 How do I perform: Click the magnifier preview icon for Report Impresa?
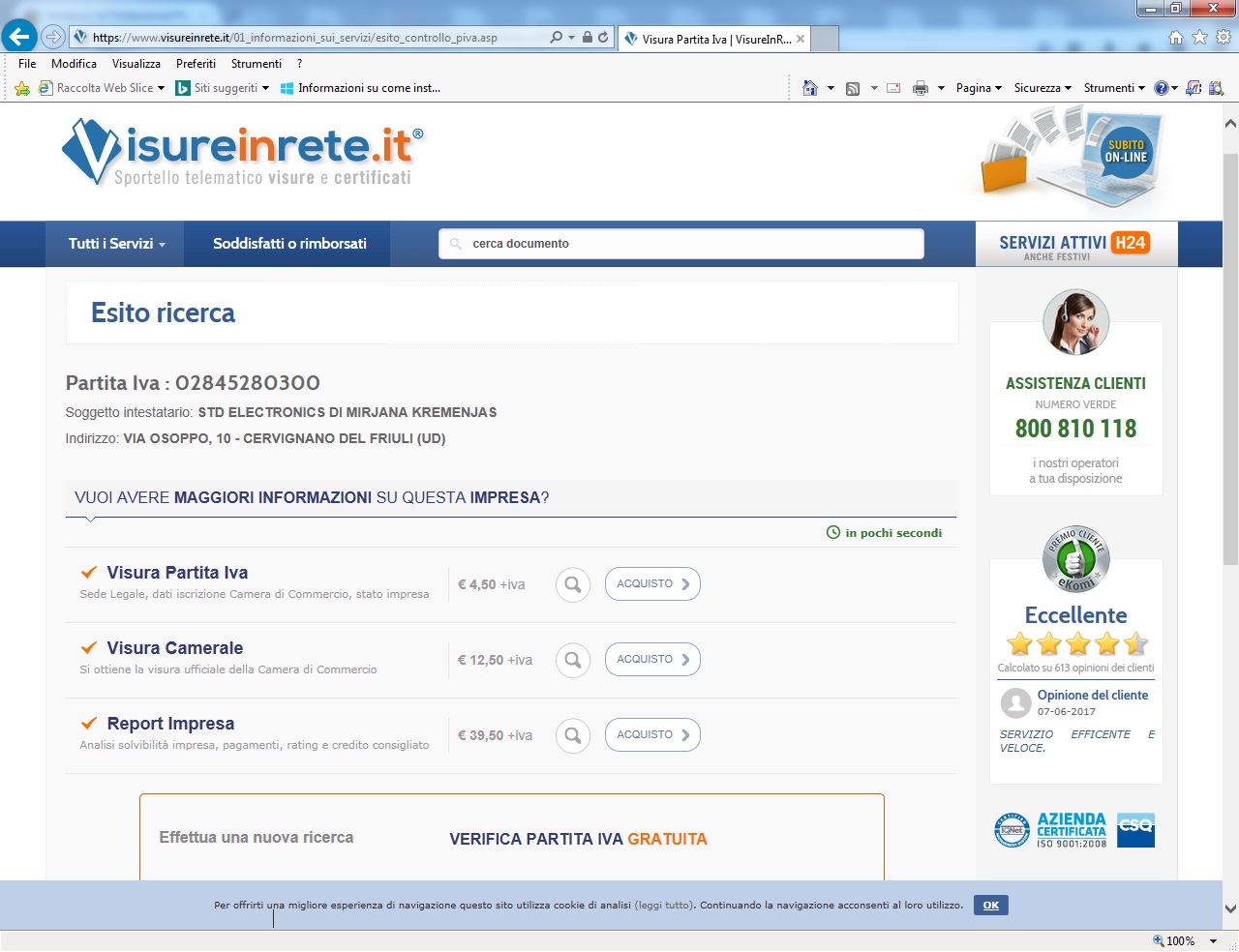(573, 735)
